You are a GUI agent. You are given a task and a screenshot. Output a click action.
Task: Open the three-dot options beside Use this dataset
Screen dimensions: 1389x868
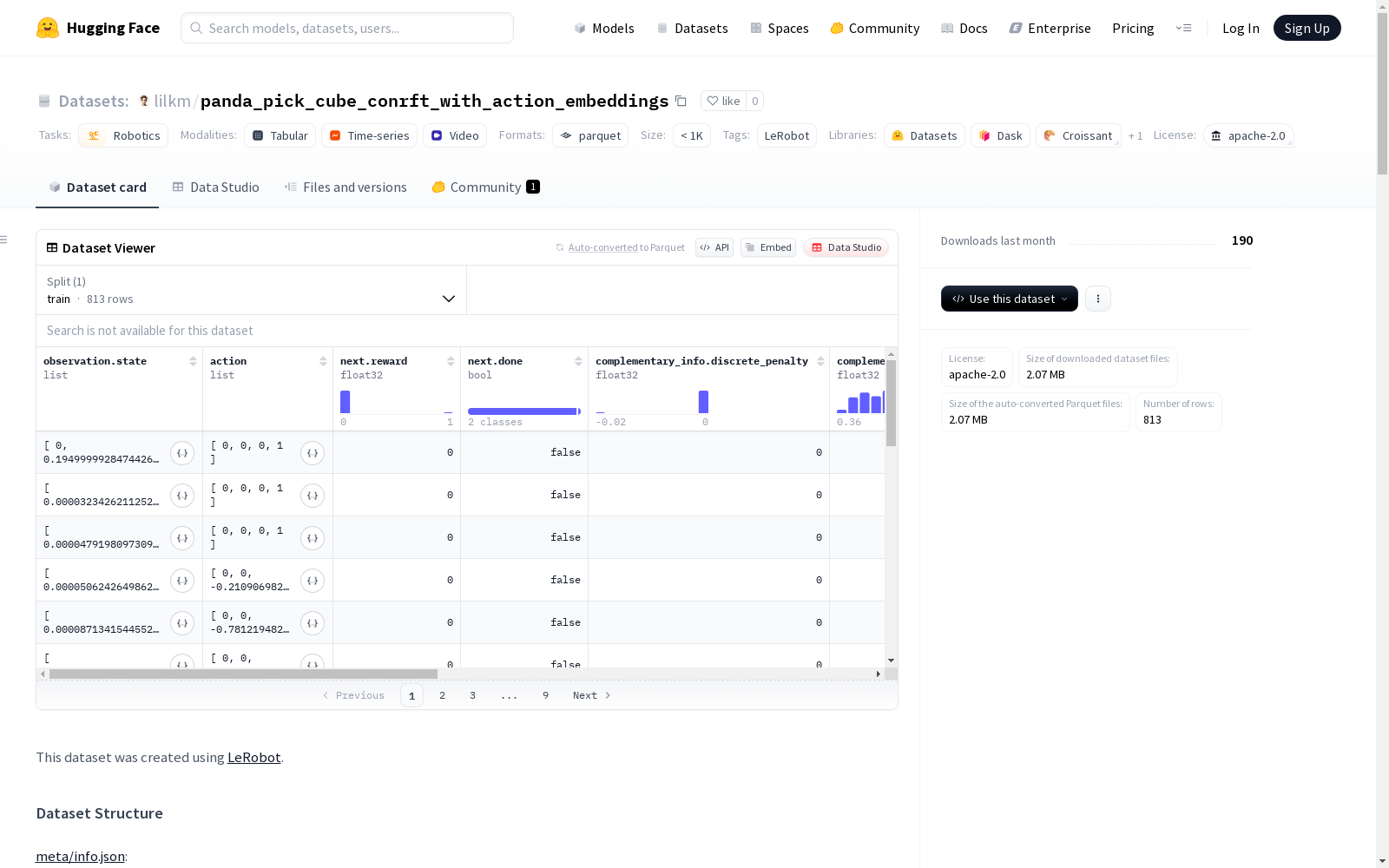point(1098,299)
